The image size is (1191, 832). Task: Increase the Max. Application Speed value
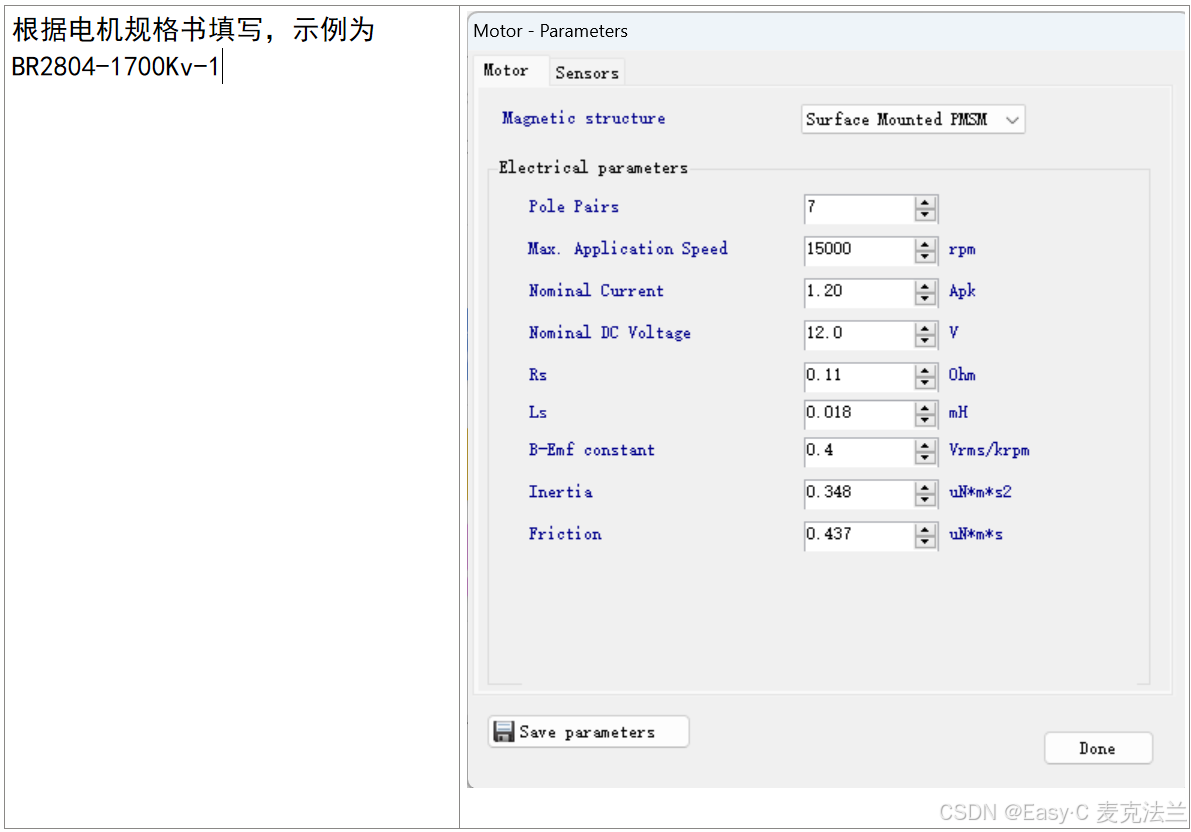tap(926, 246)
